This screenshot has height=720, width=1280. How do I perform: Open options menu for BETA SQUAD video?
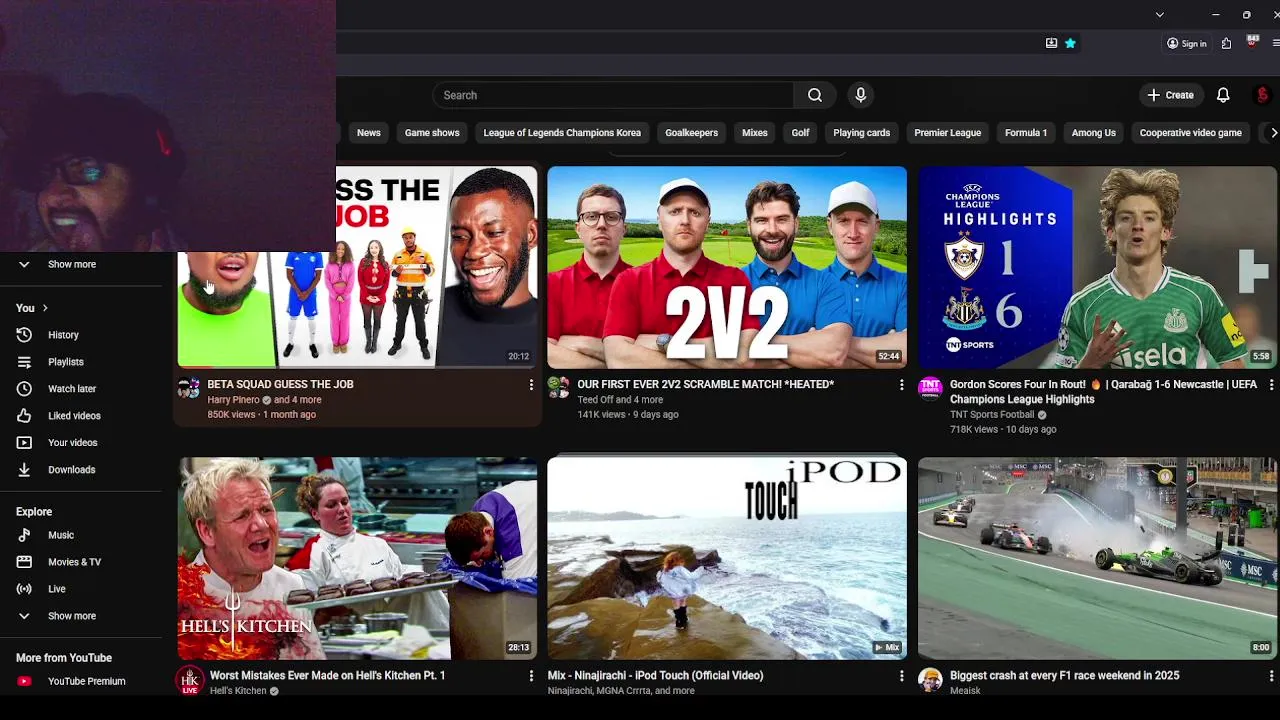(531, 384)
